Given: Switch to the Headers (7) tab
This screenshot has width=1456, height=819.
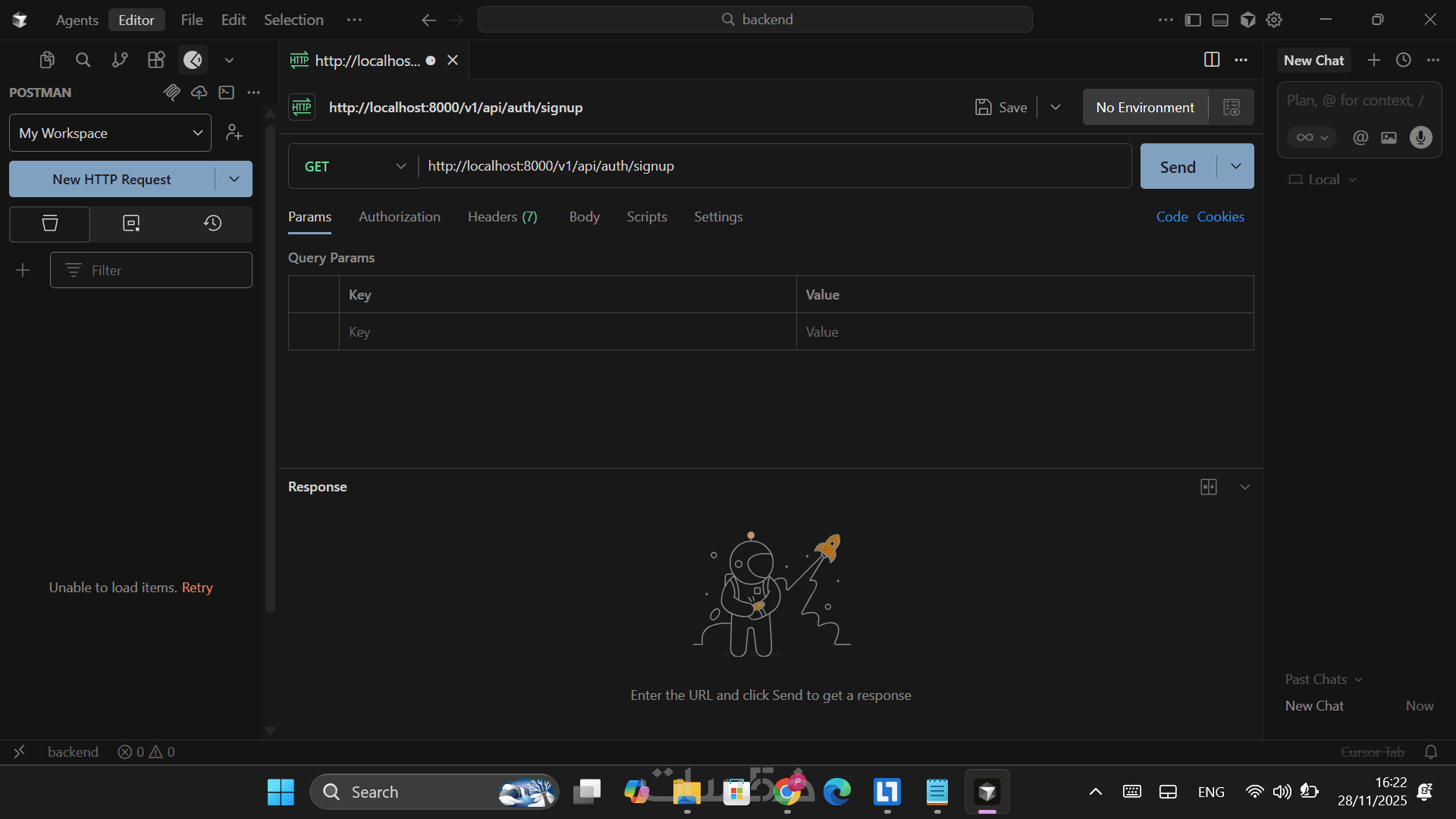Looking at the screenshot, I should click(x=502, y=217).
